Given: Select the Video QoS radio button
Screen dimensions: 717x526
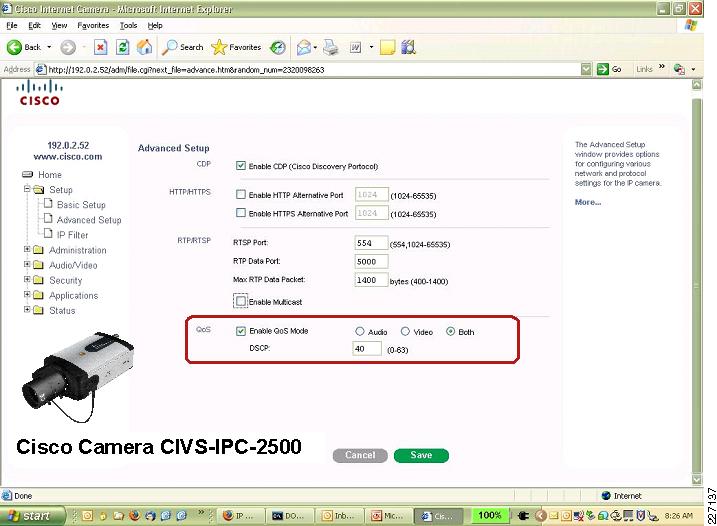Looking at the screenshot, I should click(405, 331).
